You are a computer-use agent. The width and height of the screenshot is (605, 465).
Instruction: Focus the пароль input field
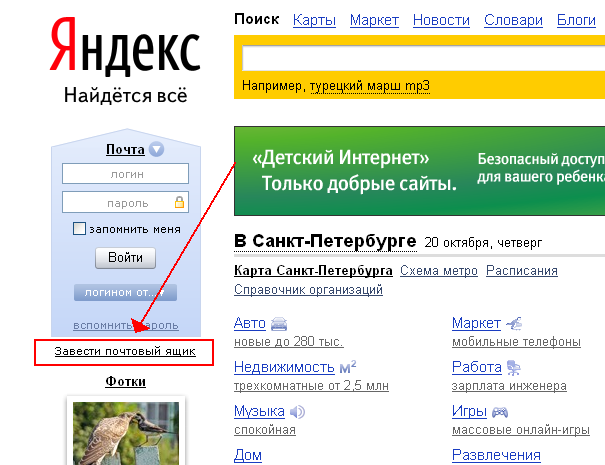(x=125, y=202)
